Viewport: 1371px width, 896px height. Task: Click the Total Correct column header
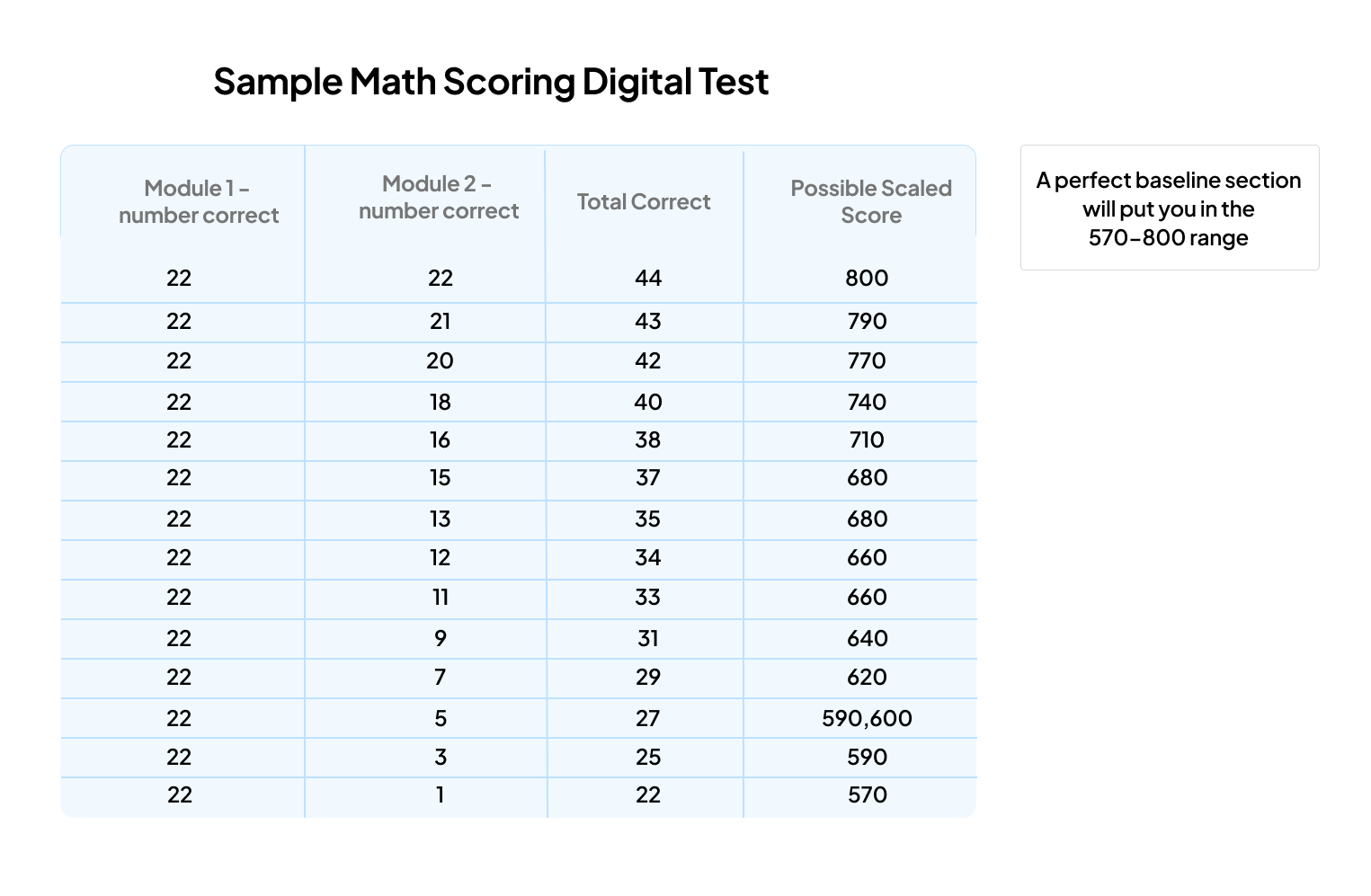click(644, 202)
